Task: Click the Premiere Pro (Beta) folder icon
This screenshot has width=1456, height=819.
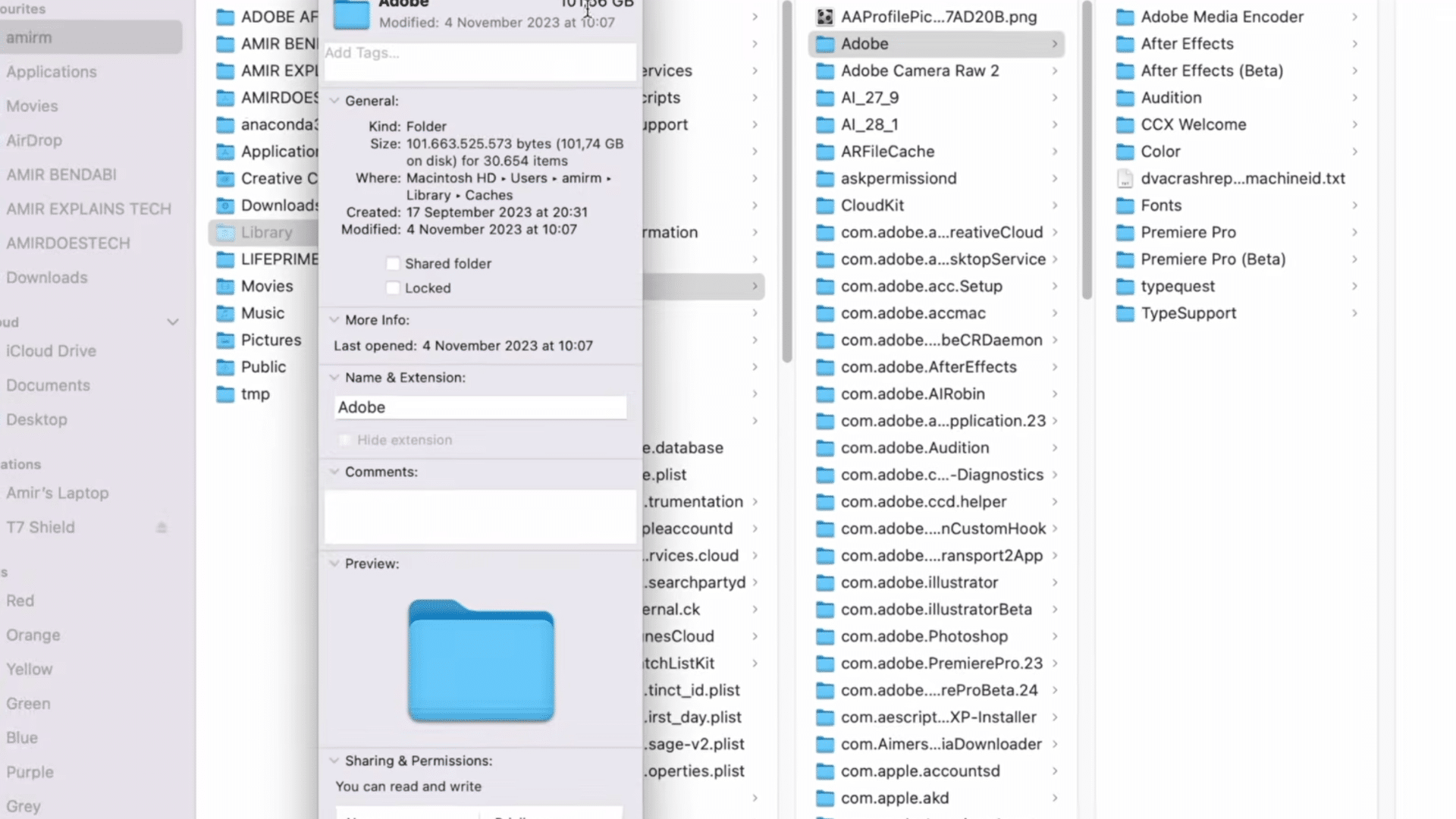Action: click(1125, 259)
